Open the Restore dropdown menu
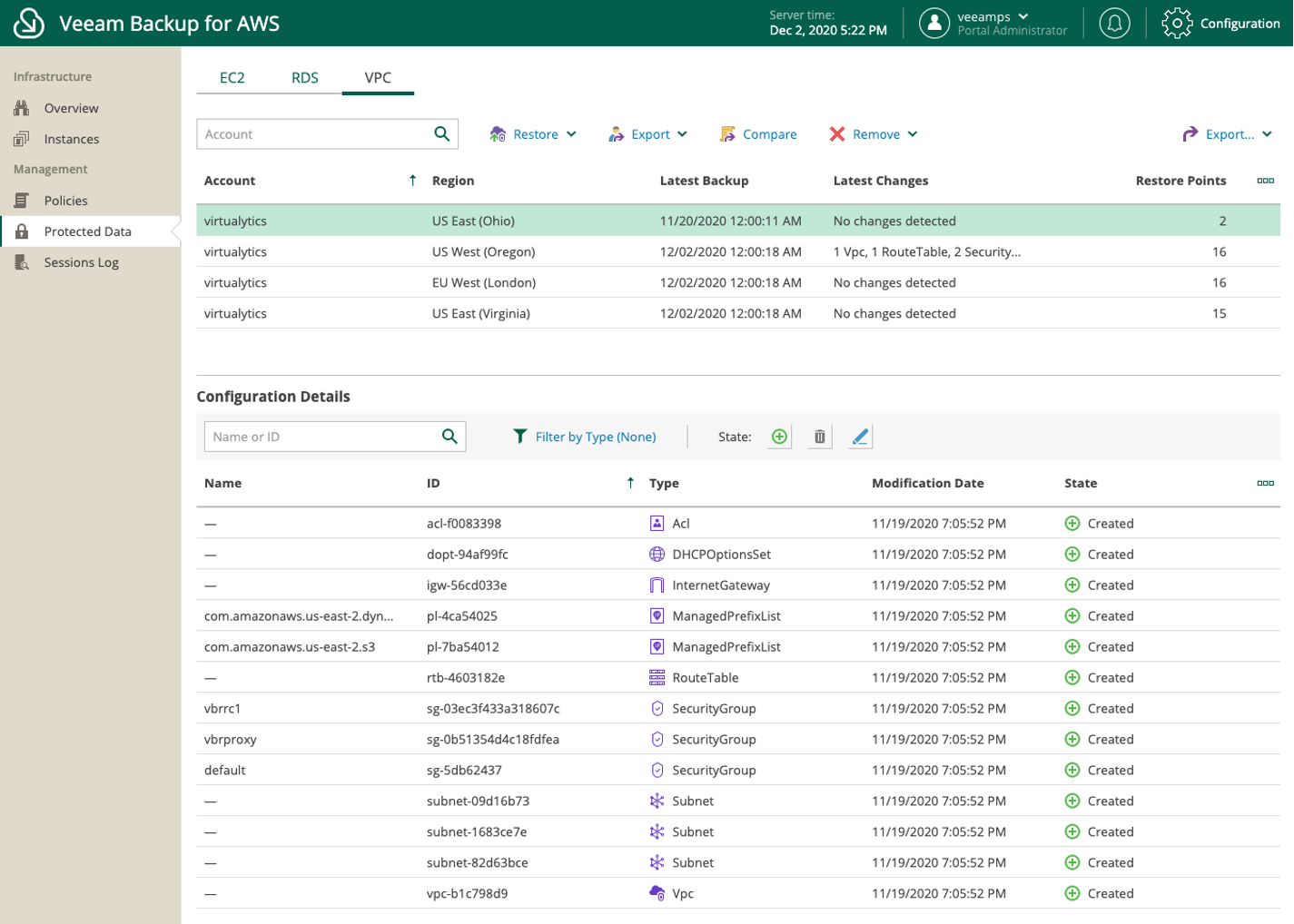1294x924 pixels. pyautogui.click(x=533, y=134)
